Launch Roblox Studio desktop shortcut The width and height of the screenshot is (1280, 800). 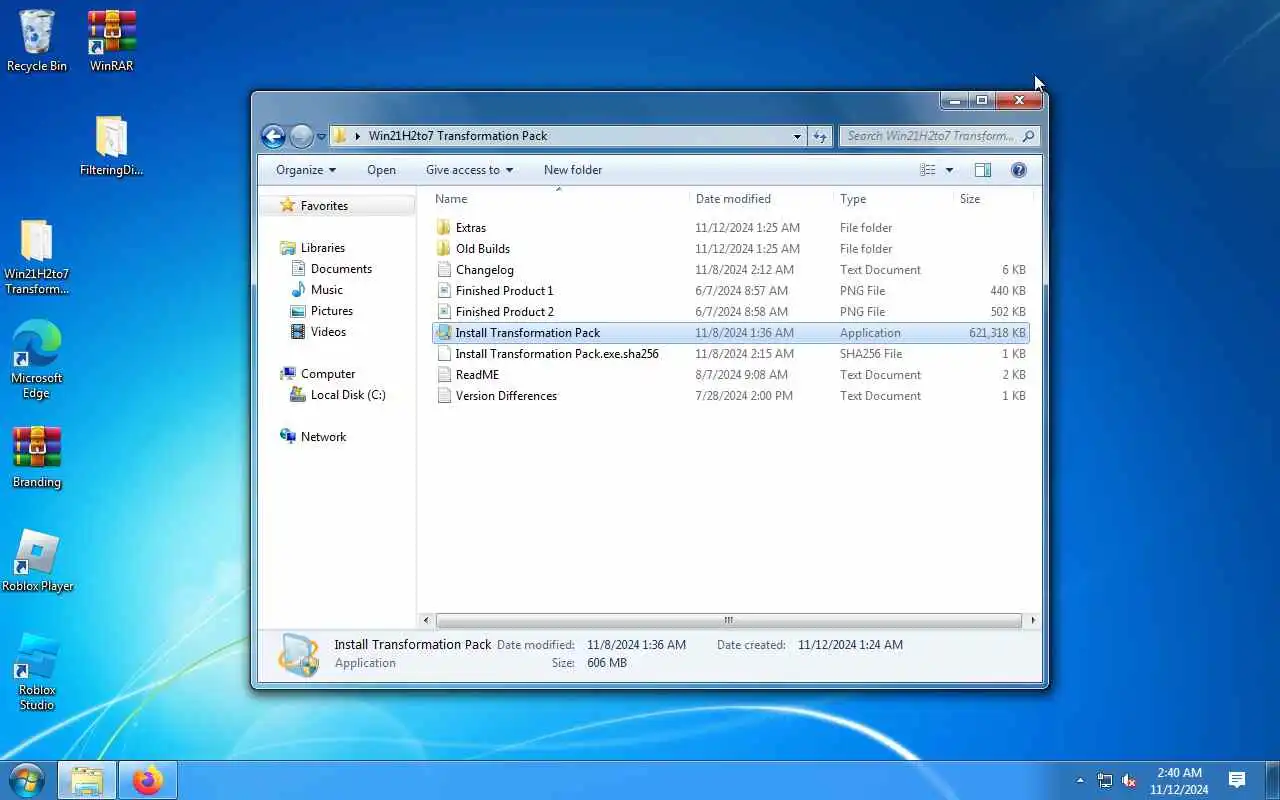tap(37, 672)
